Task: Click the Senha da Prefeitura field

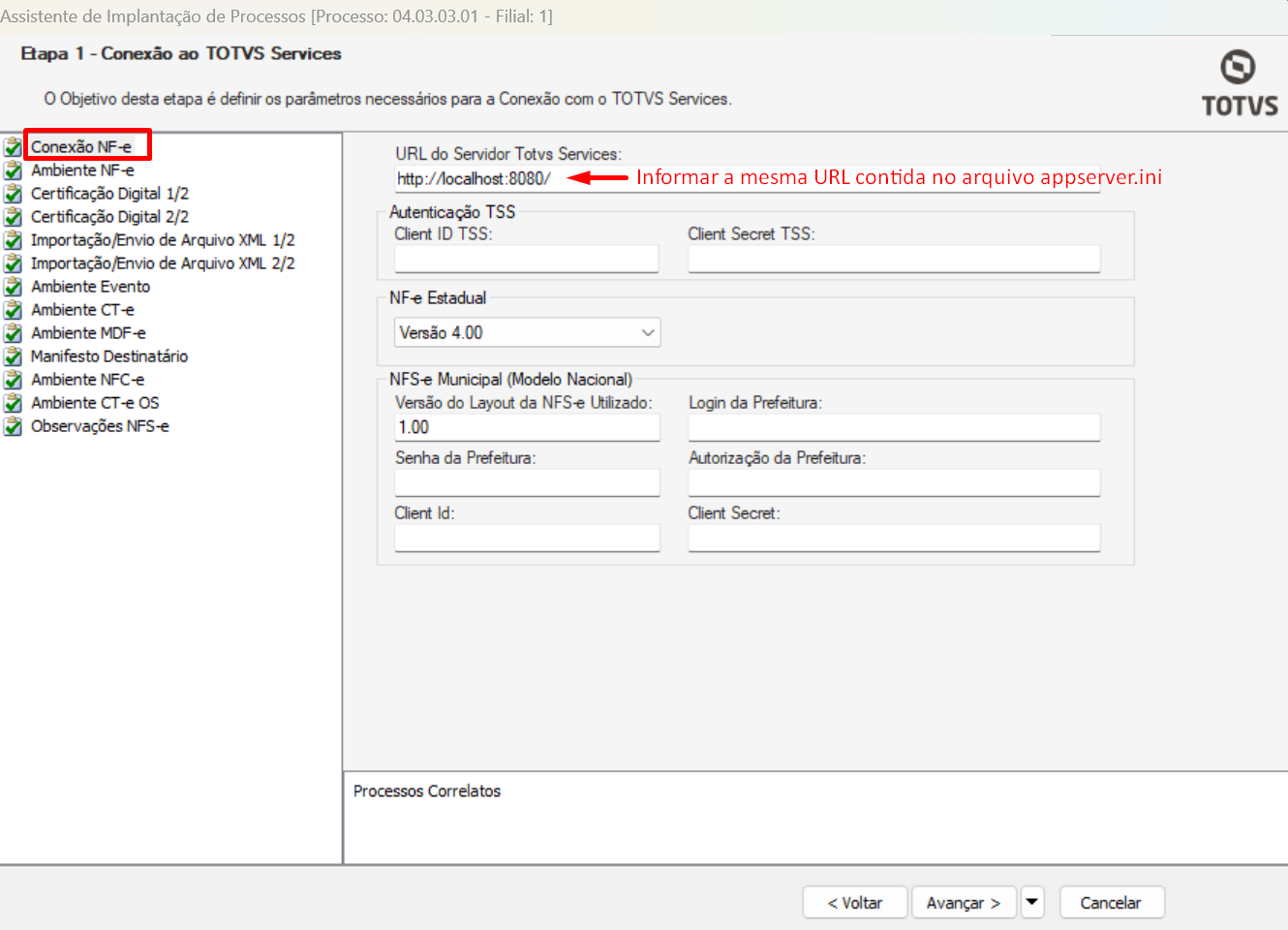Action: [527, 482]
